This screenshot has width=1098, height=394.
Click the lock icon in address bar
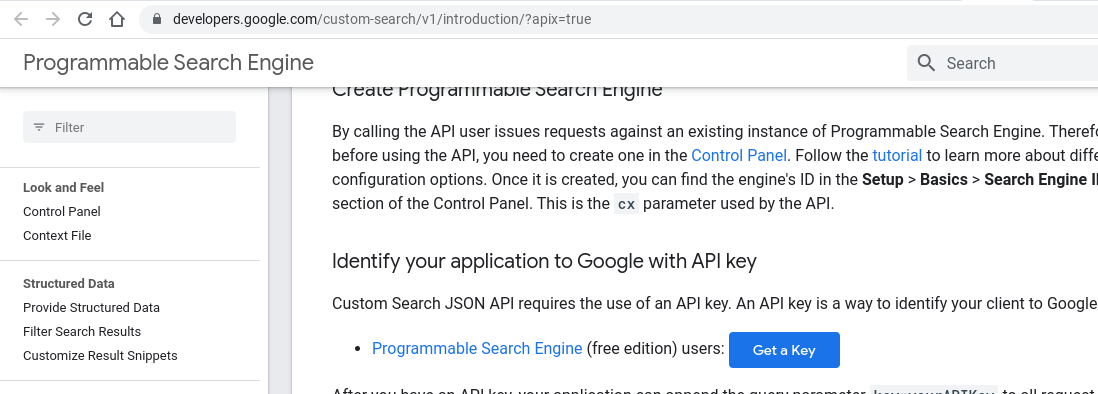[x=156, y=20]
